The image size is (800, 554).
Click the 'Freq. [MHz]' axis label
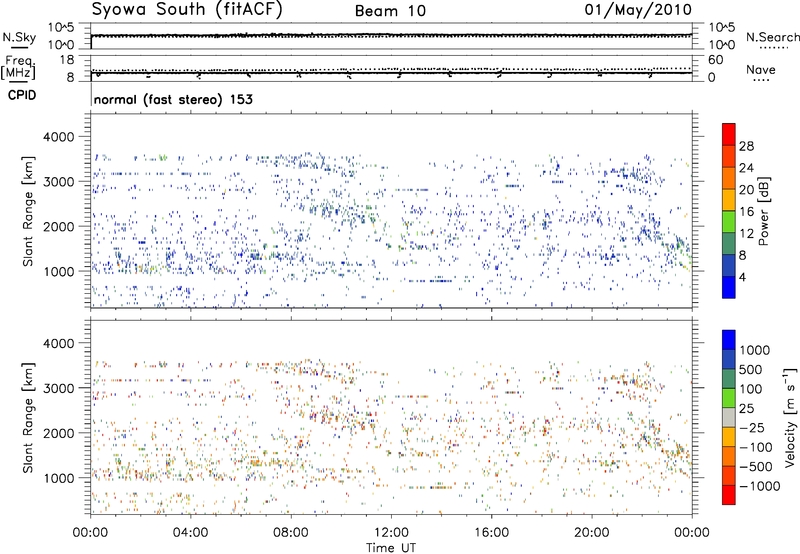point(19,68)
